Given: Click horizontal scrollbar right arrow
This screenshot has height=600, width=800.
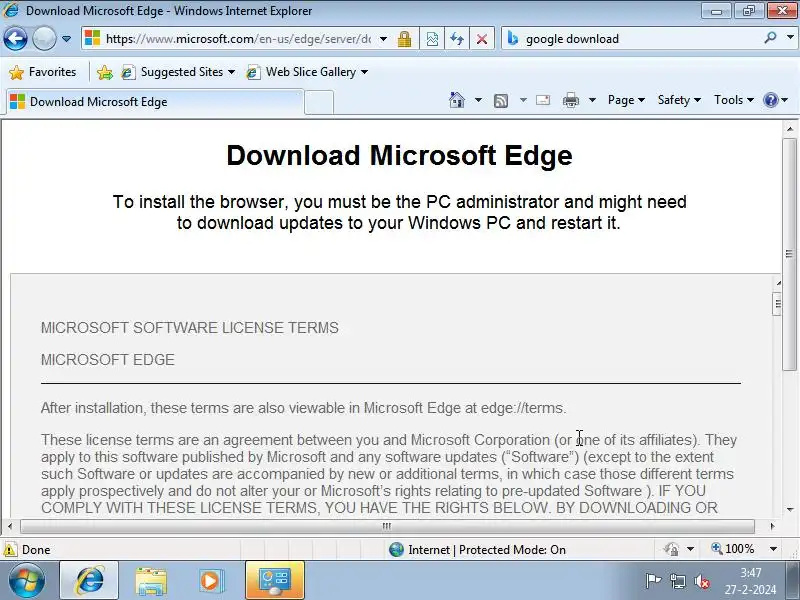Looking at the screenshot, I should tap(772, 526).
